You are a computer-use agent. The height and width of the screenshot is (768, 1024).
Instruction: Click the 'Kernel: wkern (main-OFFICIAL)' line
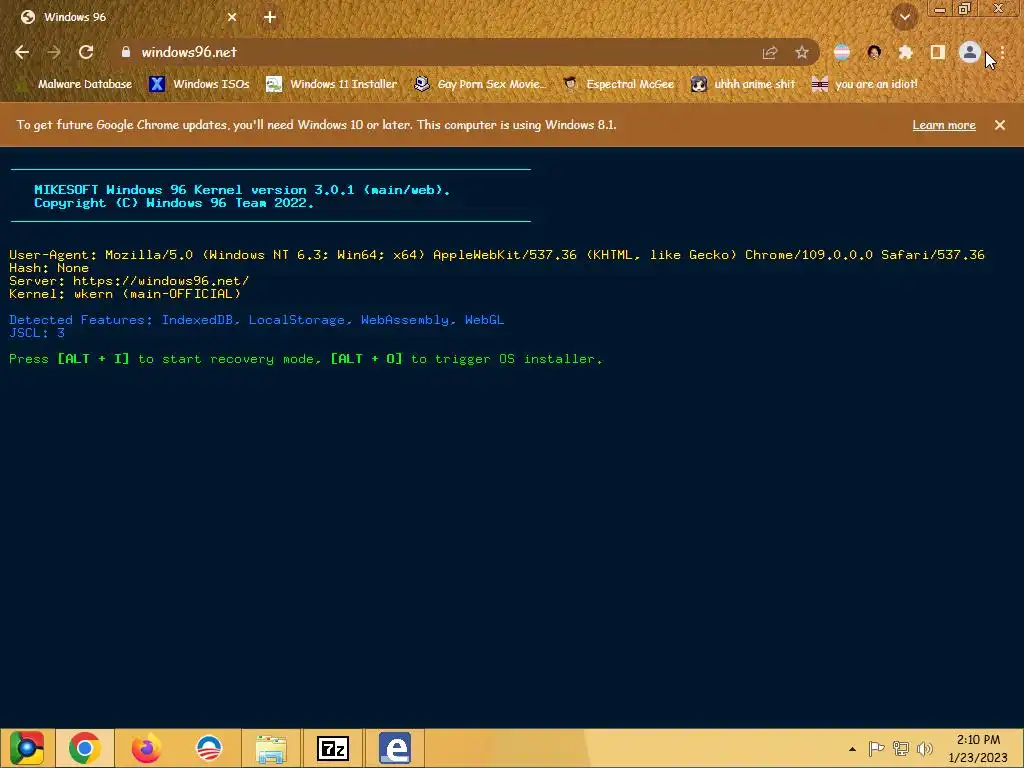pos(125,294)
